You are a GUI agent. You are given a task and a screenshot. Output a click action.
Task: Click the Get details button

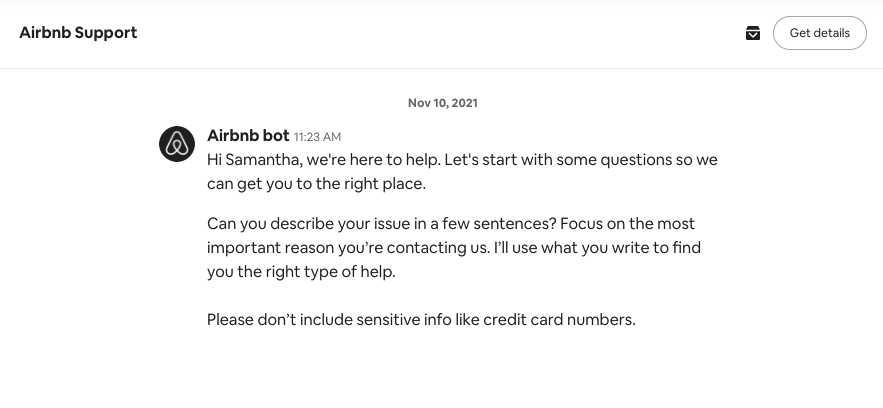pos(819,33)
